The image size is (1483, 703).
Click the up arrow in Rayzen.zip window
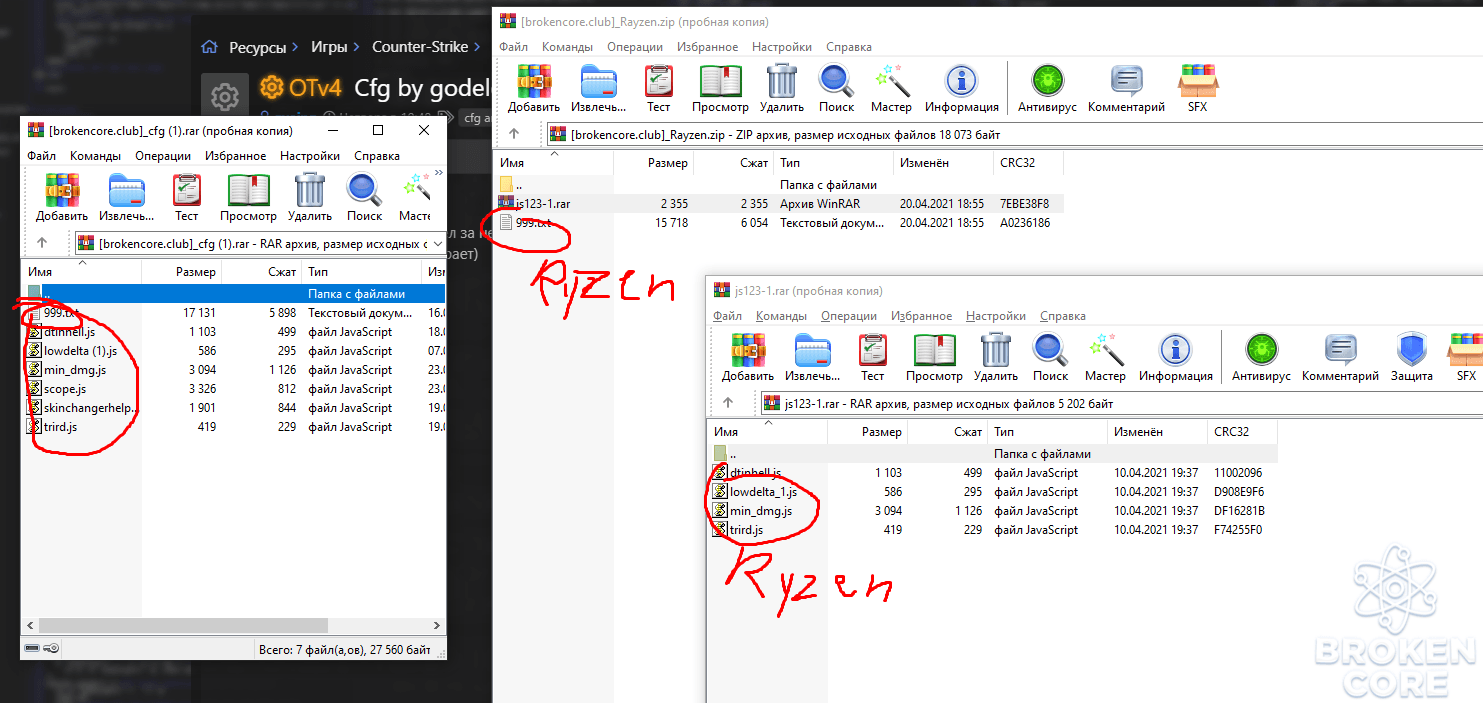(514, 134)
